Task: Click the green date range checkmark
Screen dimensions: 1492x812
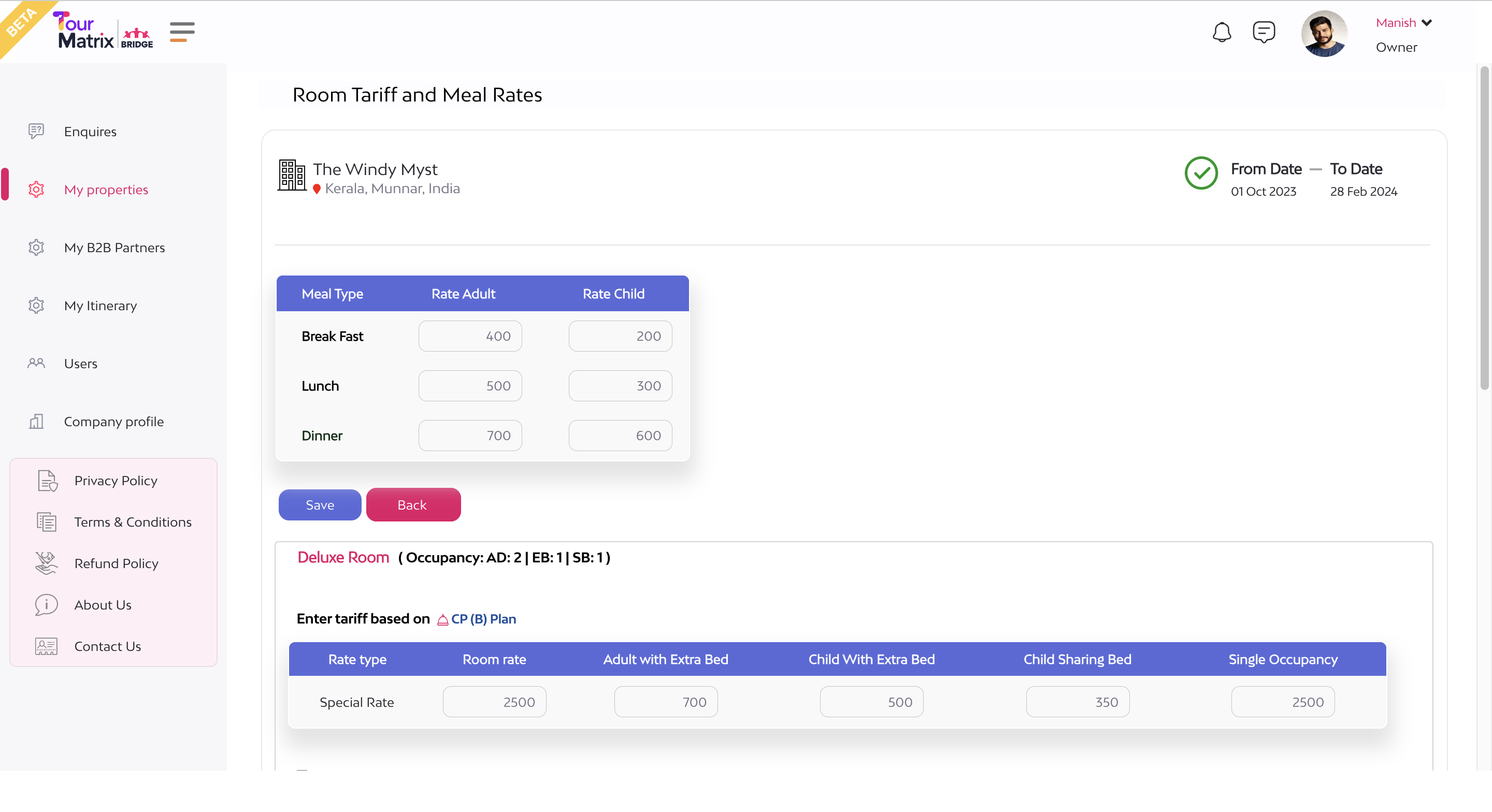Action: point(1201,173)
